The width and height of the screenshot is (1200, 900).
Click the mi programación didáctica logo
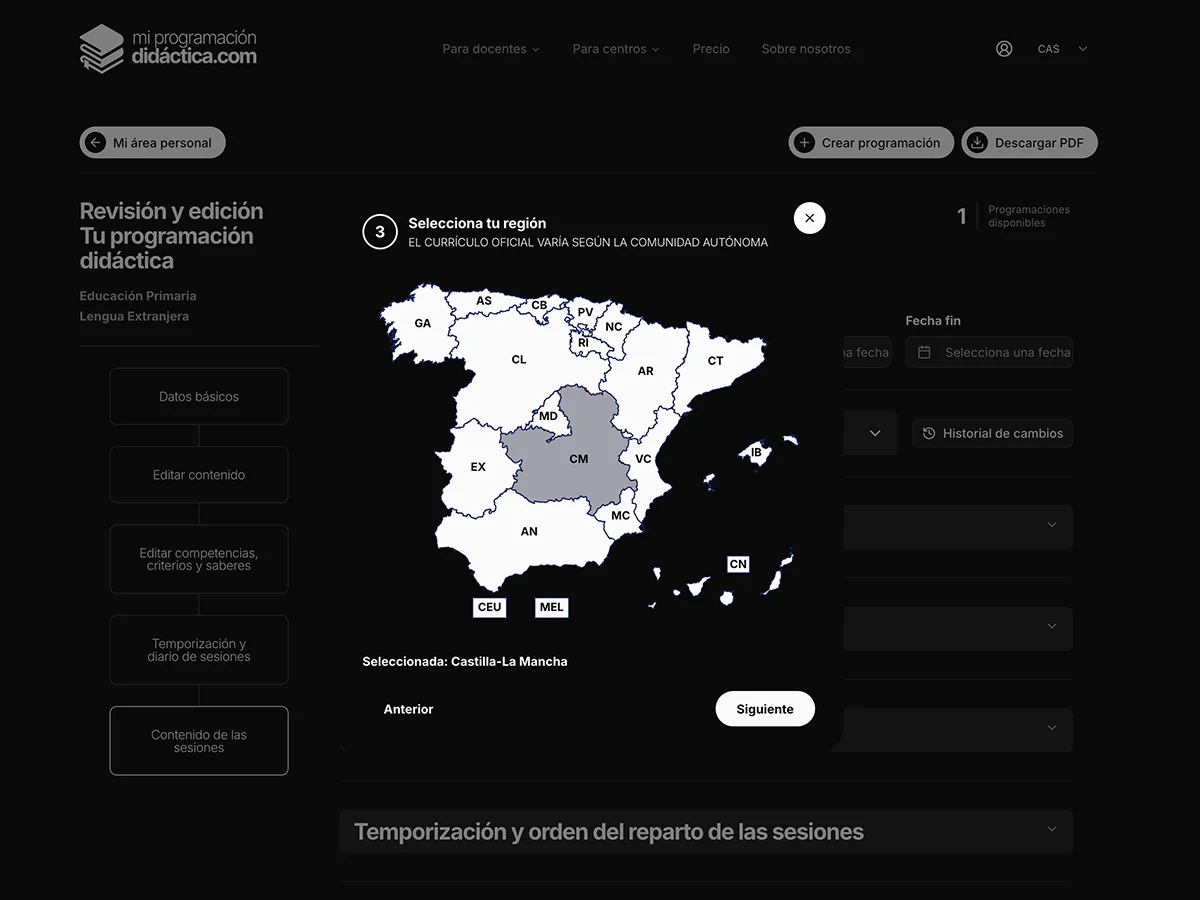coord(168,48)
